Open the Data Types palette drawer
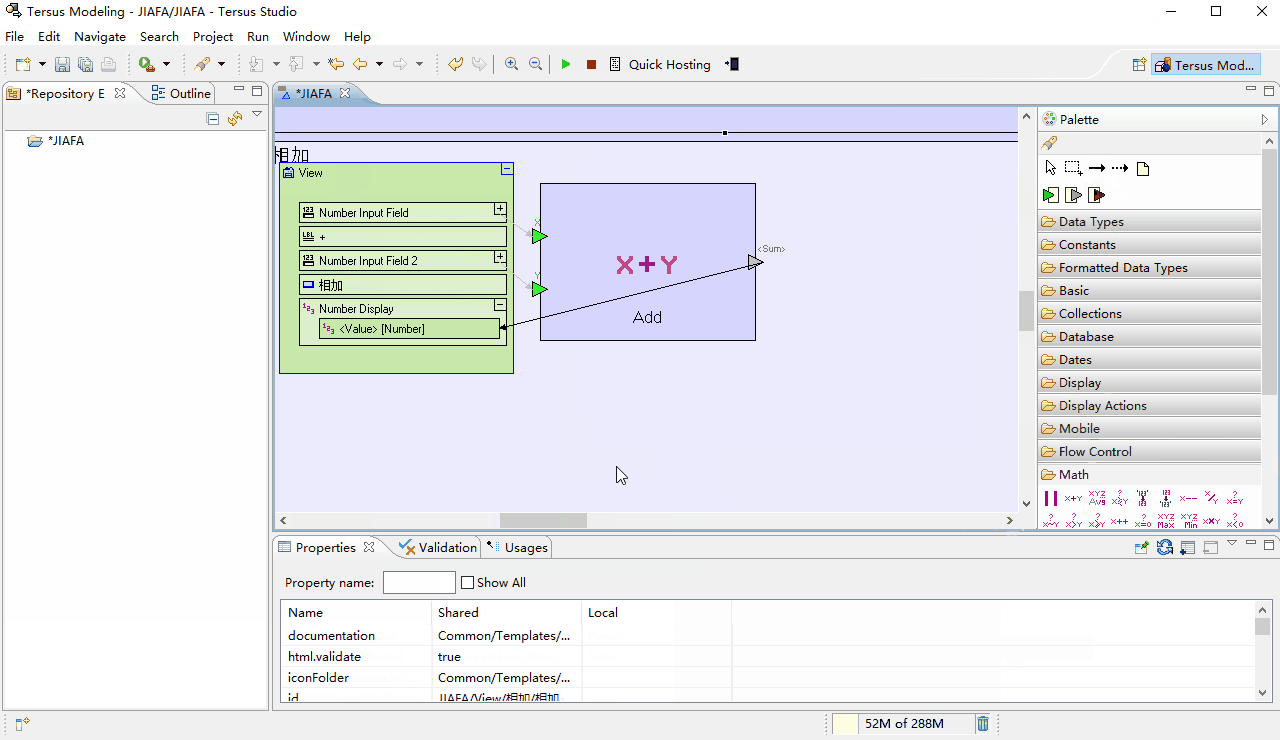Image resolution: width=1280 pixels, height=740 pixels. click(1149, 222)
